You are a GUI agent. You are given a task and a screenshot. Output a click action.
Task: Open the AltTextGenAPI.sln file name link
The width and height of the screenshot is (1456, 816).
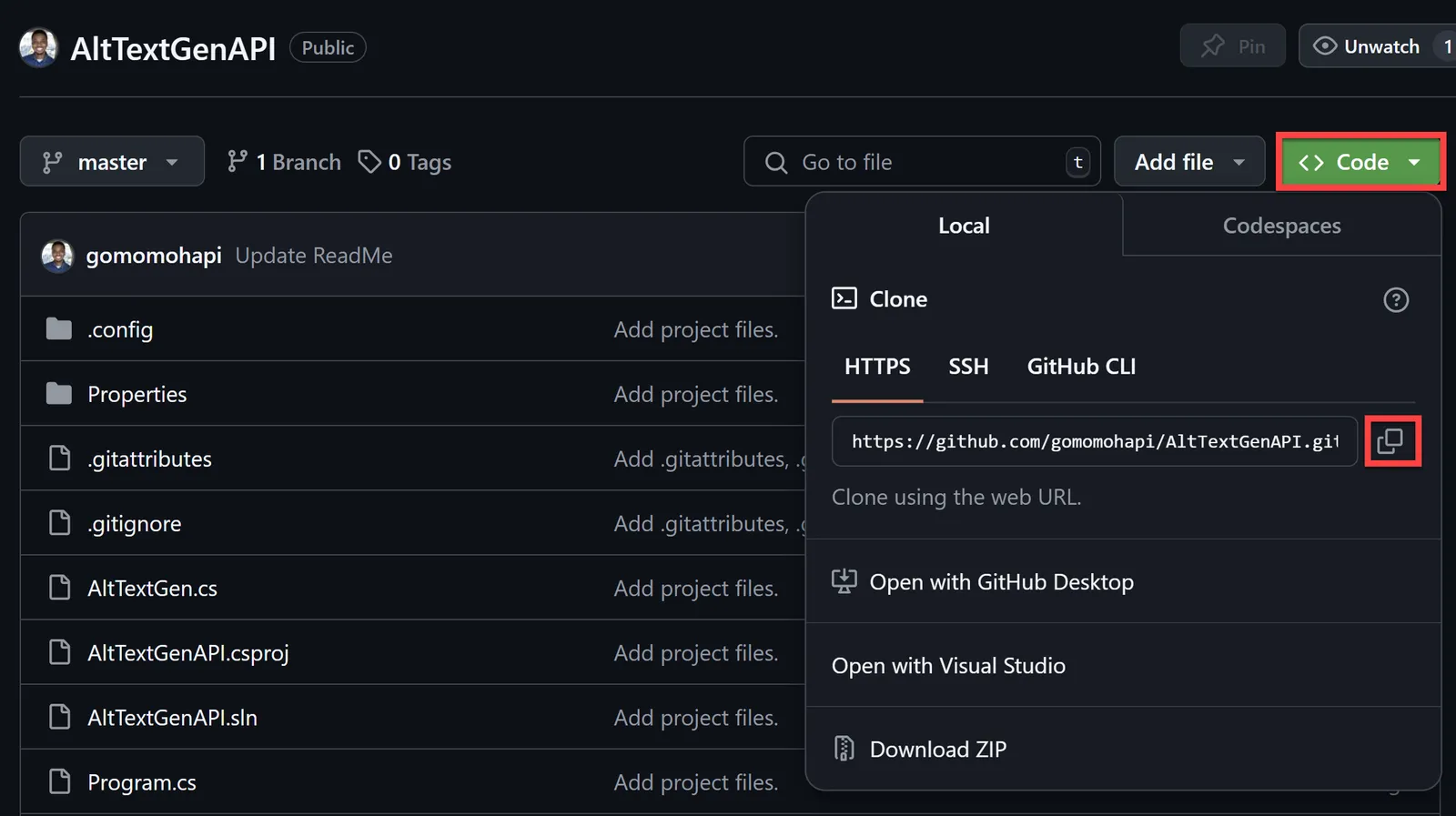pos(172,718)
